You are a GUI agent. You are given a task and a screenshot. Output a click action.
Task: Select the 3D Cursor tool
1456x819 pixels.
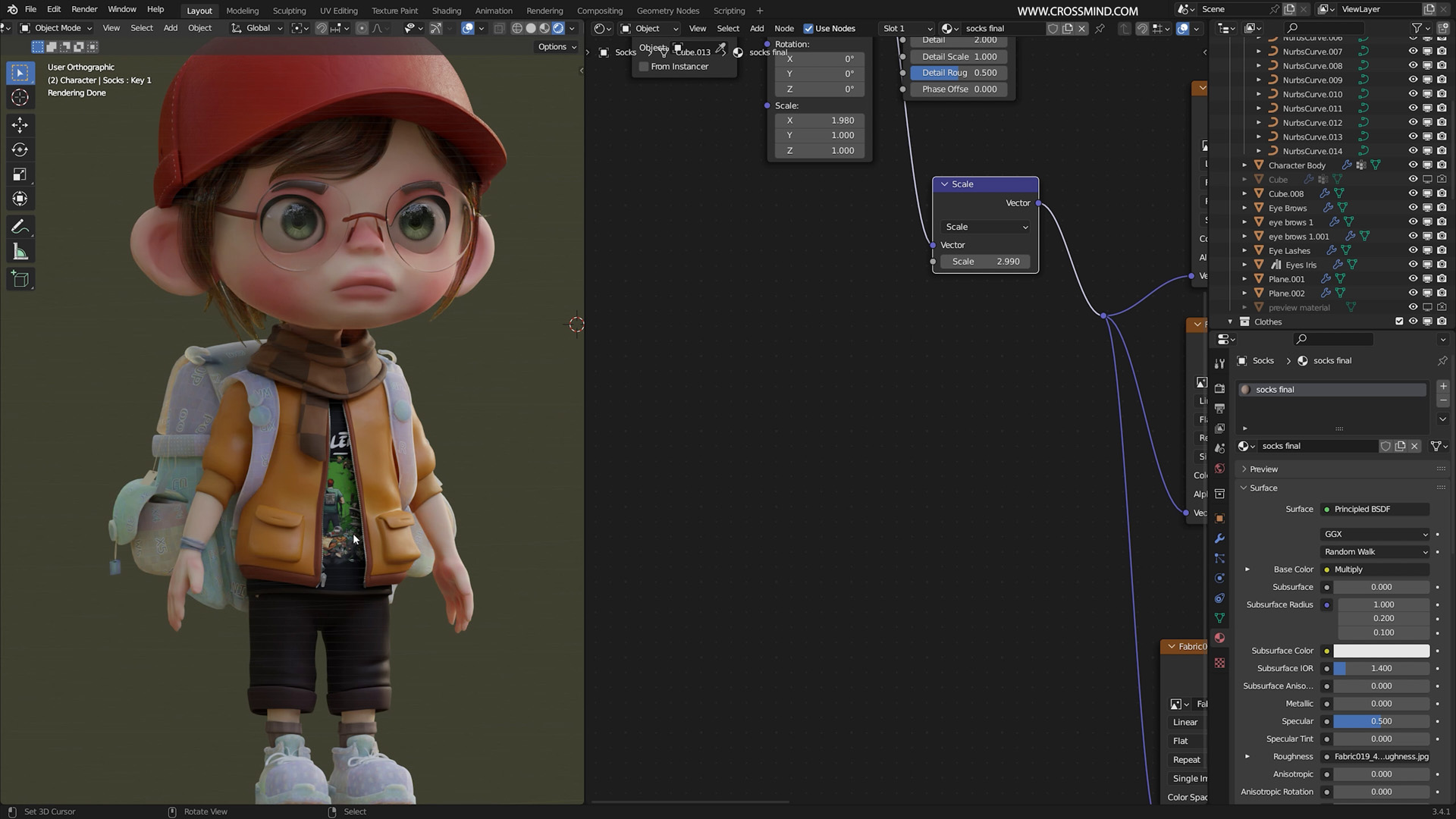click(x=20, y=97)
